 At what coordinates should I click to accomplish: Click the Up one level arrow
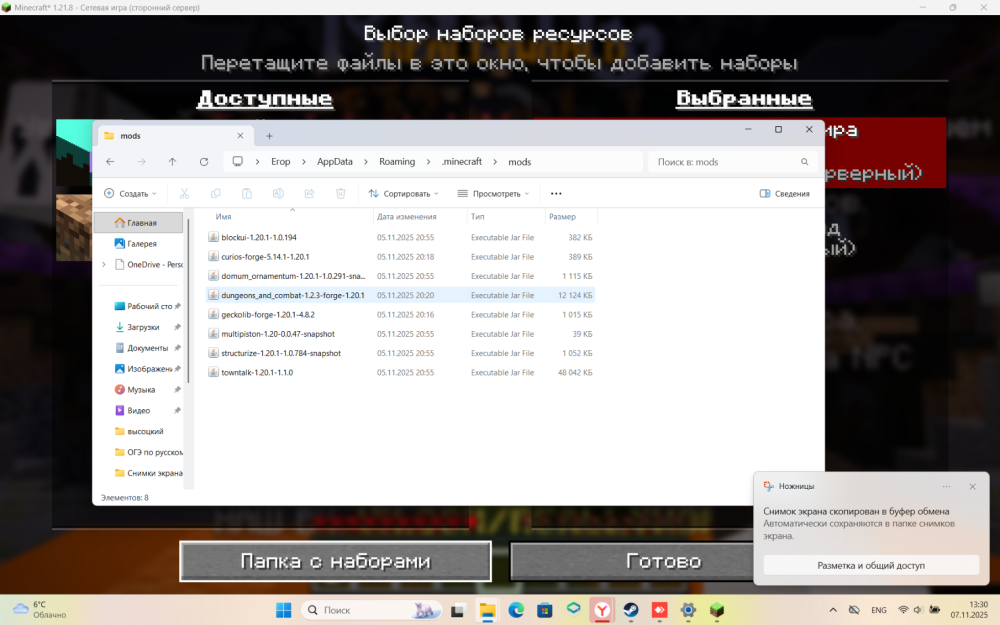tap(172, 162)
